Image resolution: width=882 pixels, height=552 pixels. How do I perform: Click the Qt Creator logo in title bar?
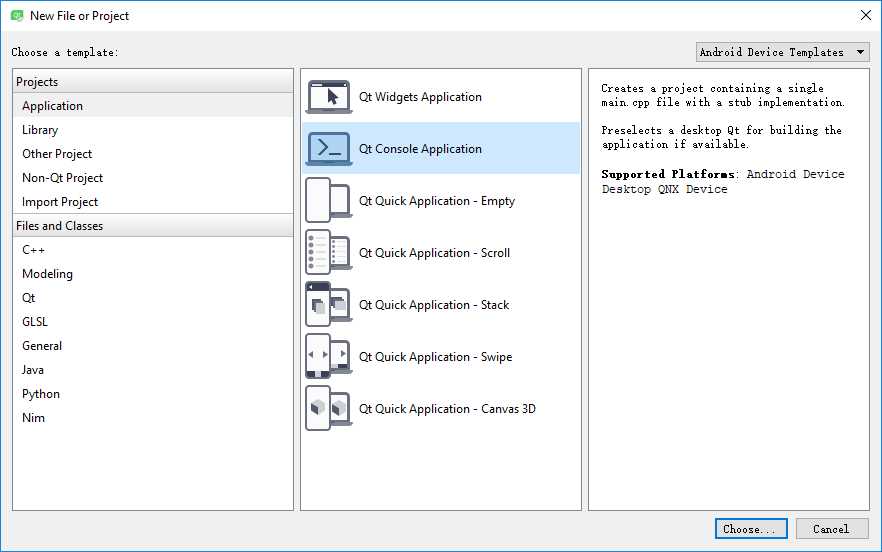pyautogui.click(x=17, y=16)
